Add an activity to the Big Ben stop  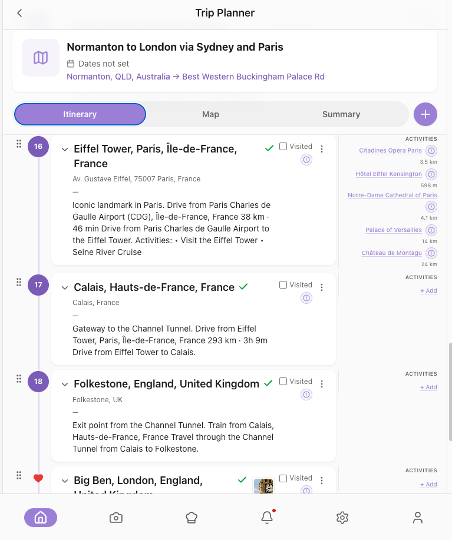(x=429, y=484)
